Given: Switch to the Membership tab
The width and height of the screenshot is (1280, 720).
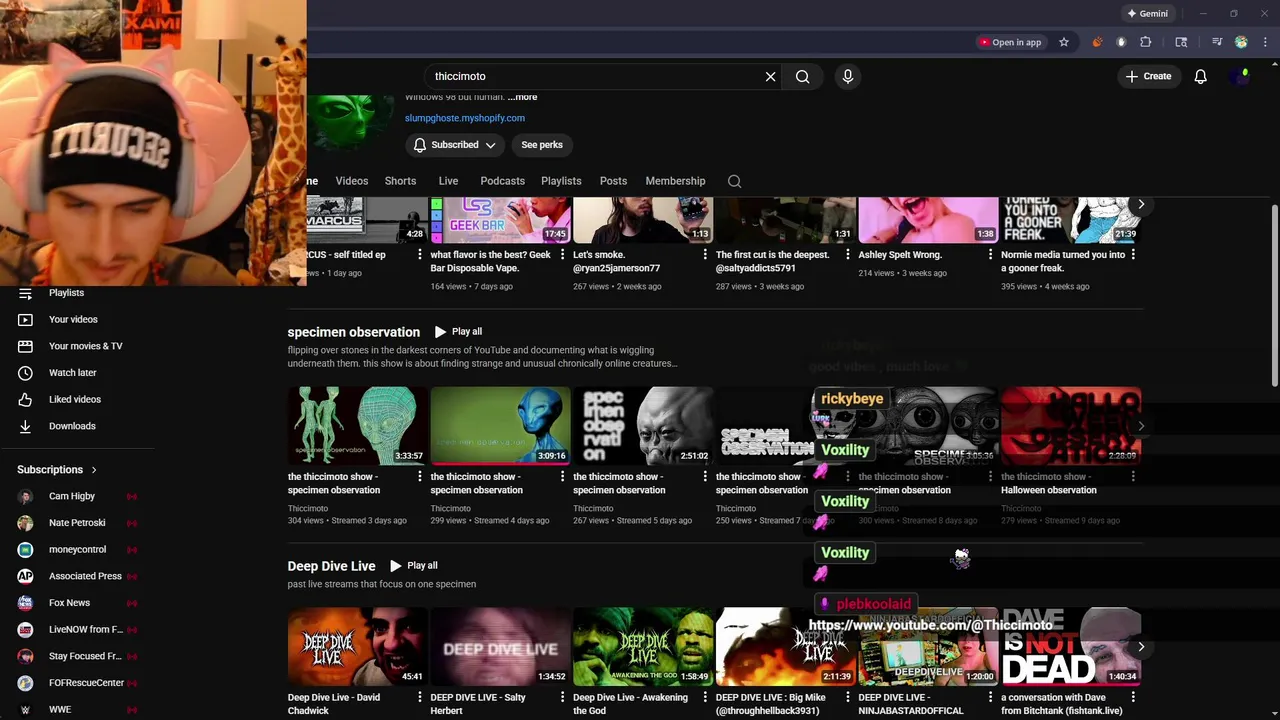Looking at the screenshot, I should [675, 181].
